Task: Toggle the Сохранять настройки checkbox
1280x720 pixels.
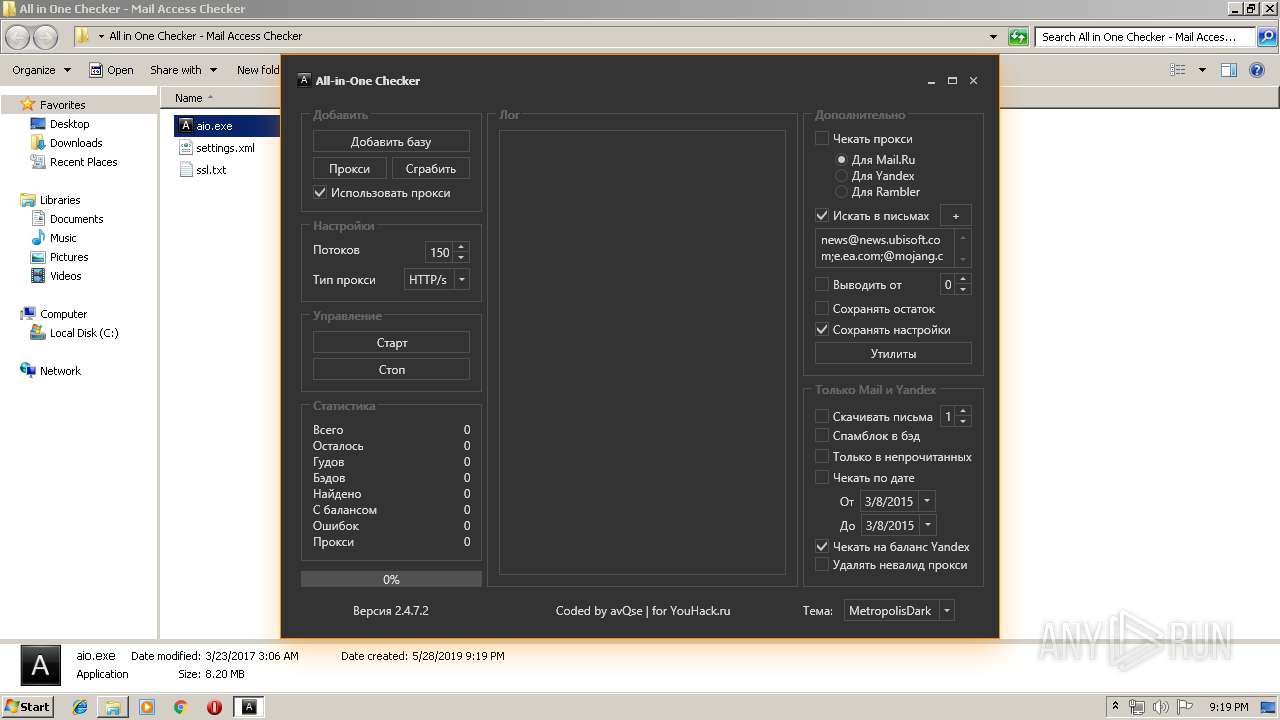Action: click(x=822, y=330)
